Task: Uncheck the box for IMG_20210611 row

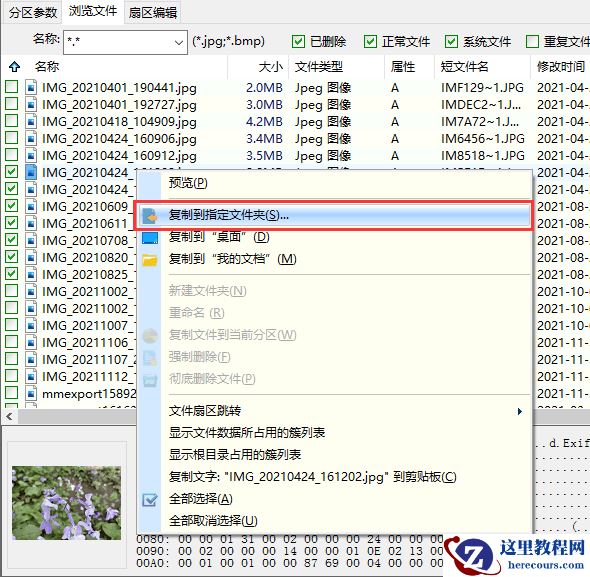Action: pos(12,223)
